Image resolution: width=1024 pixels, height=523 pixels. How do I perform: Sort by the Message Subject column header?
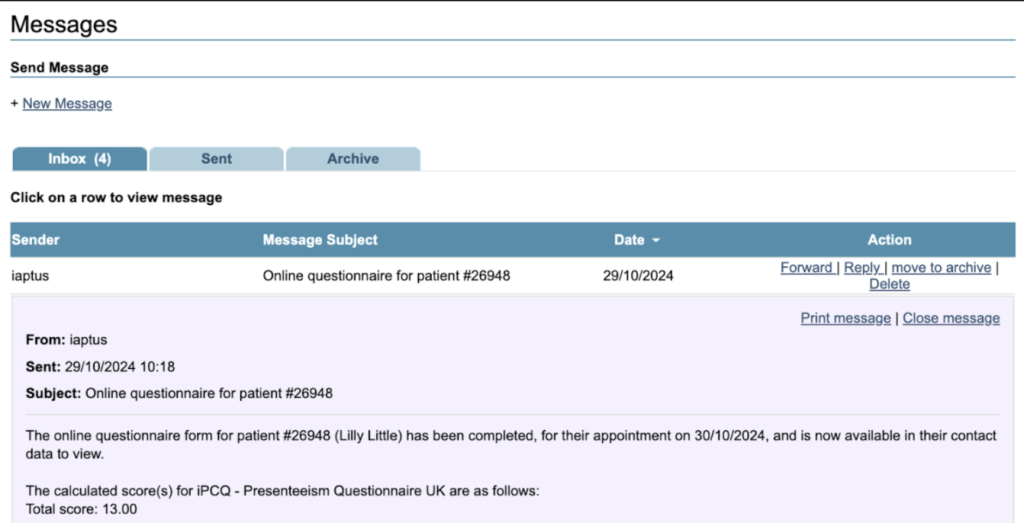click(320, 240)
